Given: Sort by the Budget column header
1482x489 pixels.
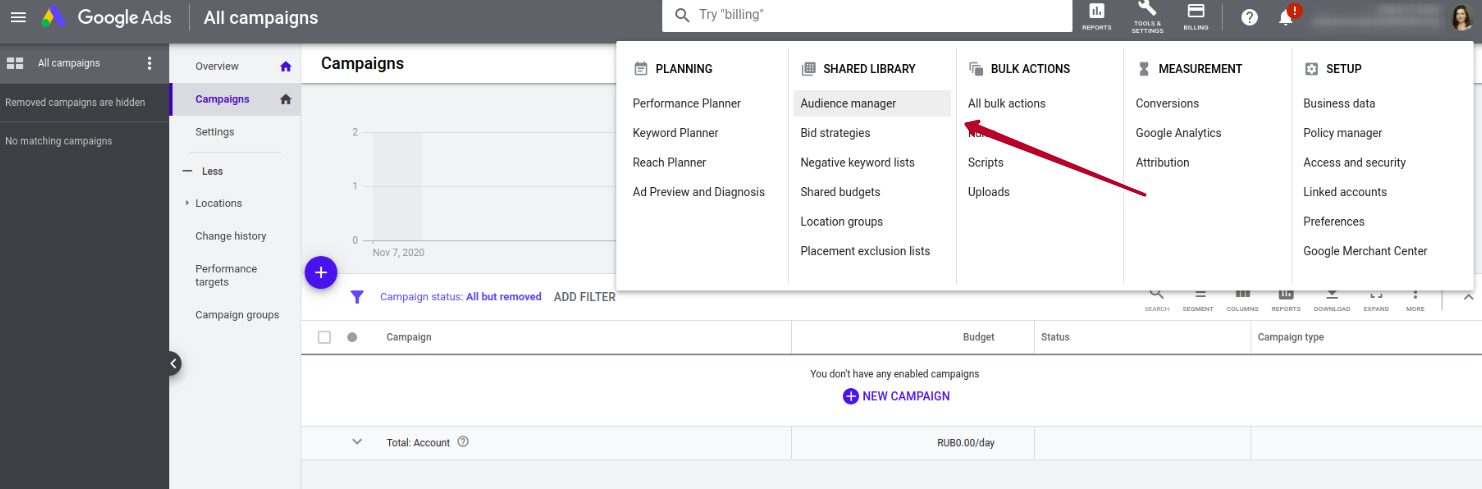Looking at the screenshot, I should 978,337.
